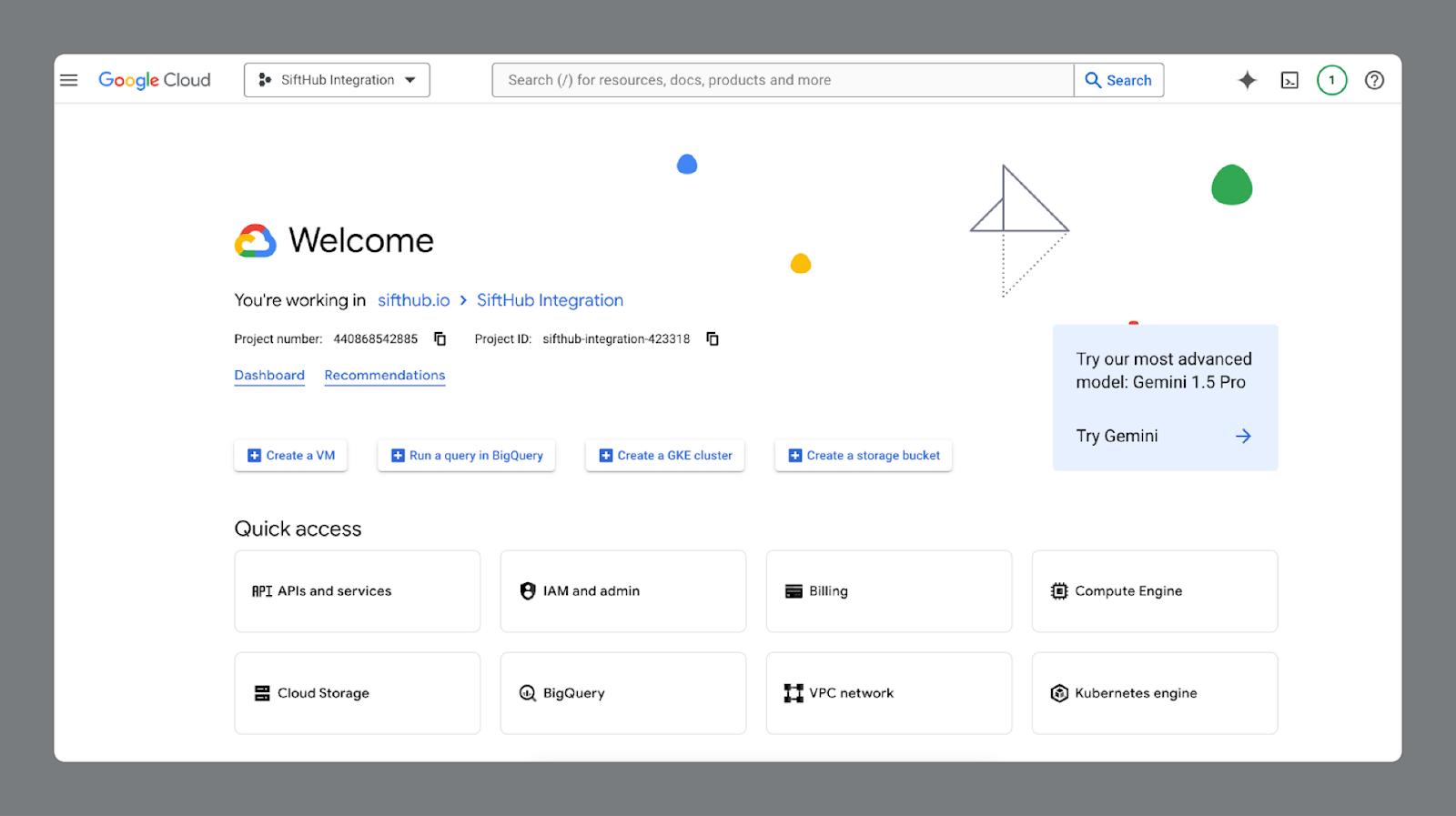Click the IAM shield icon
The width and height of the screenshot is (1456, 816).
coord(528,591)
